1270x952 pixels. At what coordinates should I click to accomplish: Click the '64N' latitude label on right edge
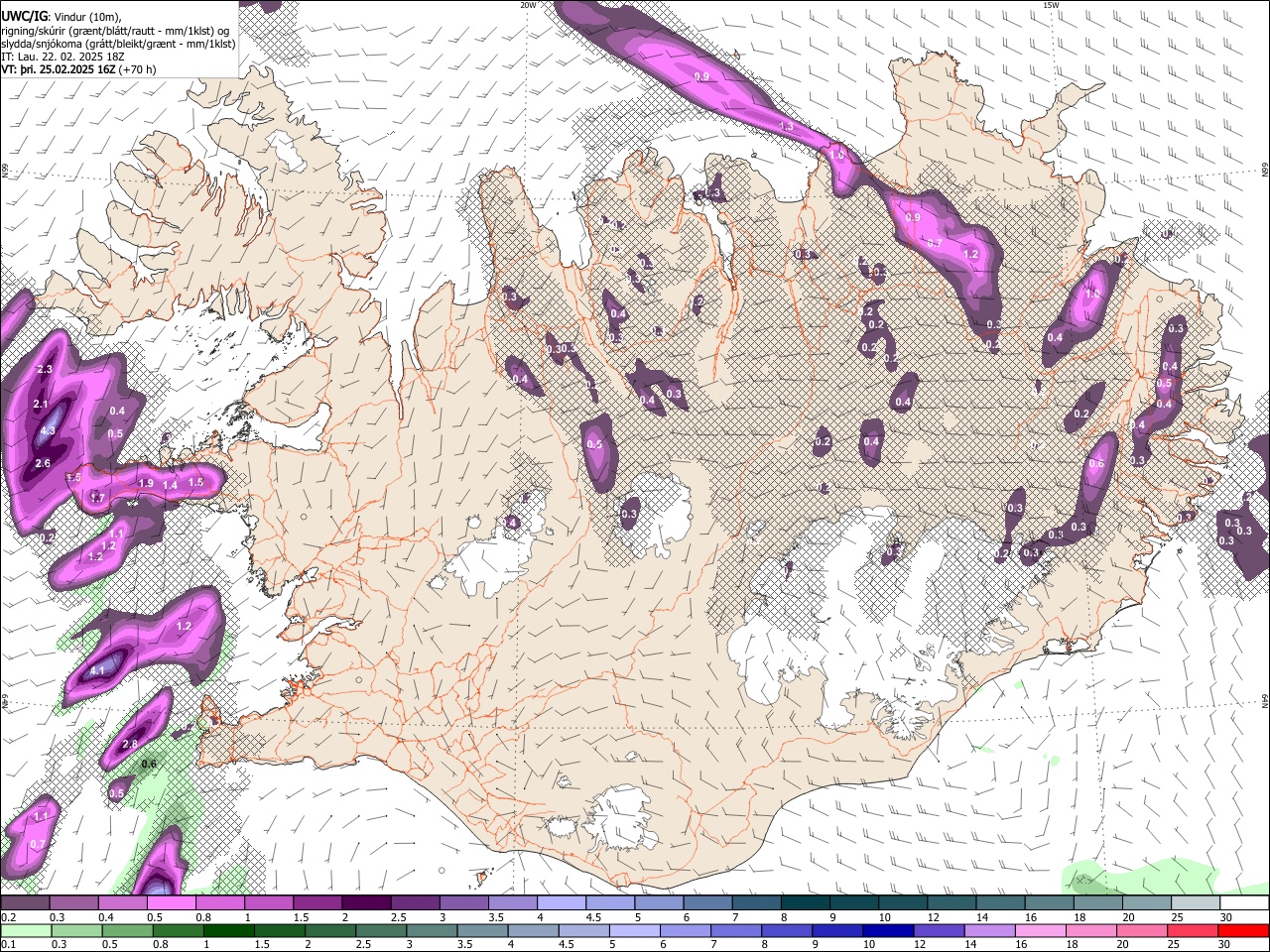point(1265,701)
